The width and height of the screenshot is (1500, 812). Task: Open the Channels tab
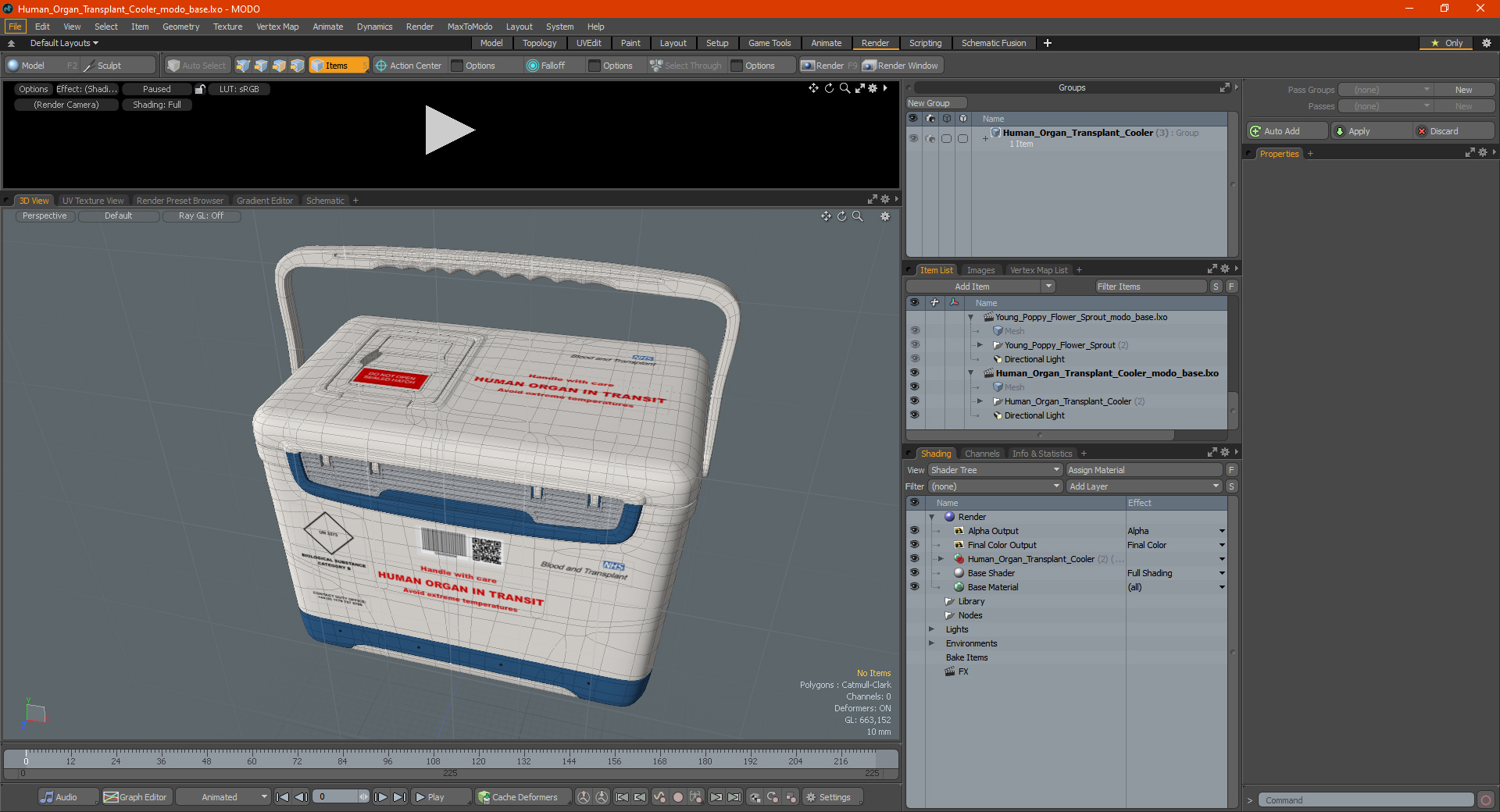(981, 454)
